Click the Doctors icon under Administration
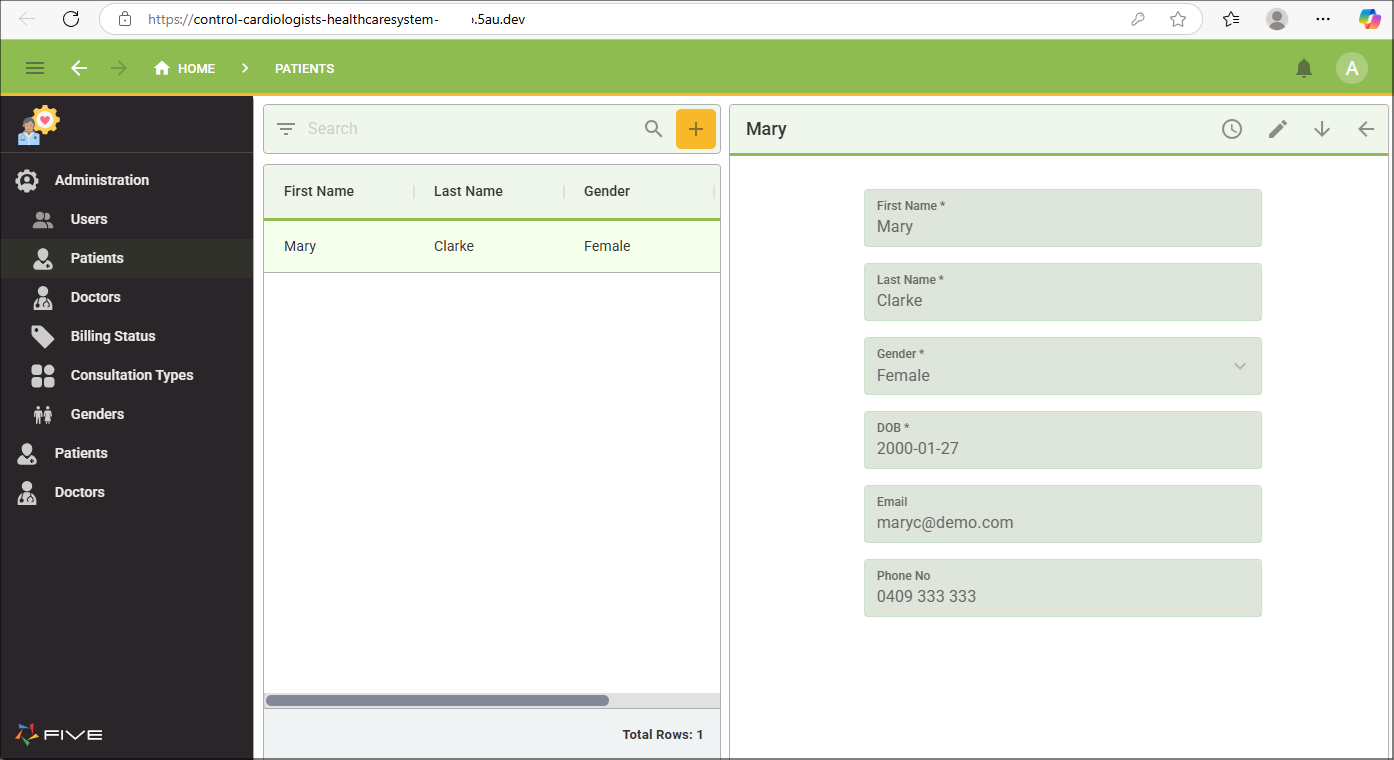This screenshot has width=1394, height=760. [43, 297]
